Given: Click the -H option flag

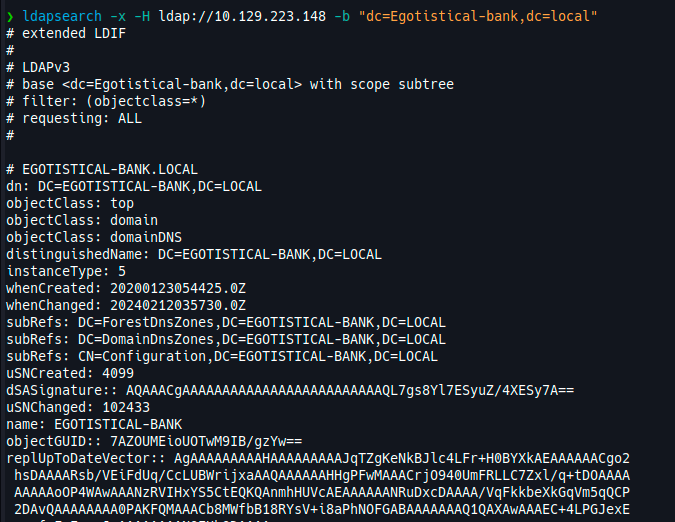Looking at the screenshot, I should (142, 16).
